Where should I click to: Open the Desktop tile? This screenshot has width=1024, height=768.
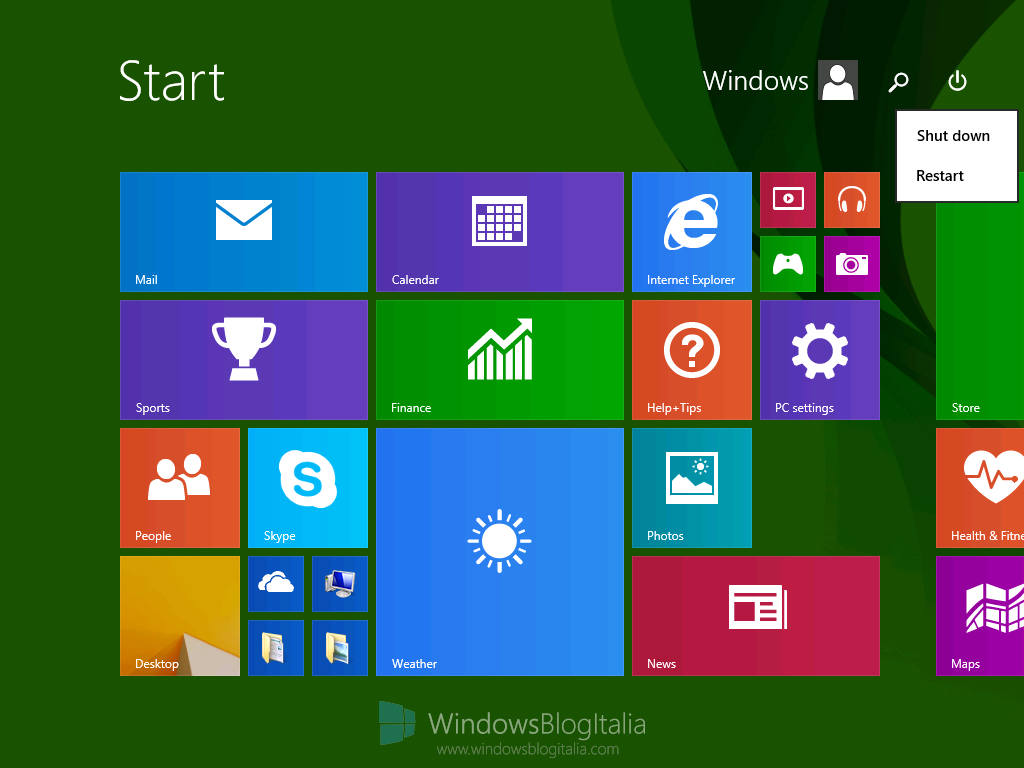[x=180, y=616]
